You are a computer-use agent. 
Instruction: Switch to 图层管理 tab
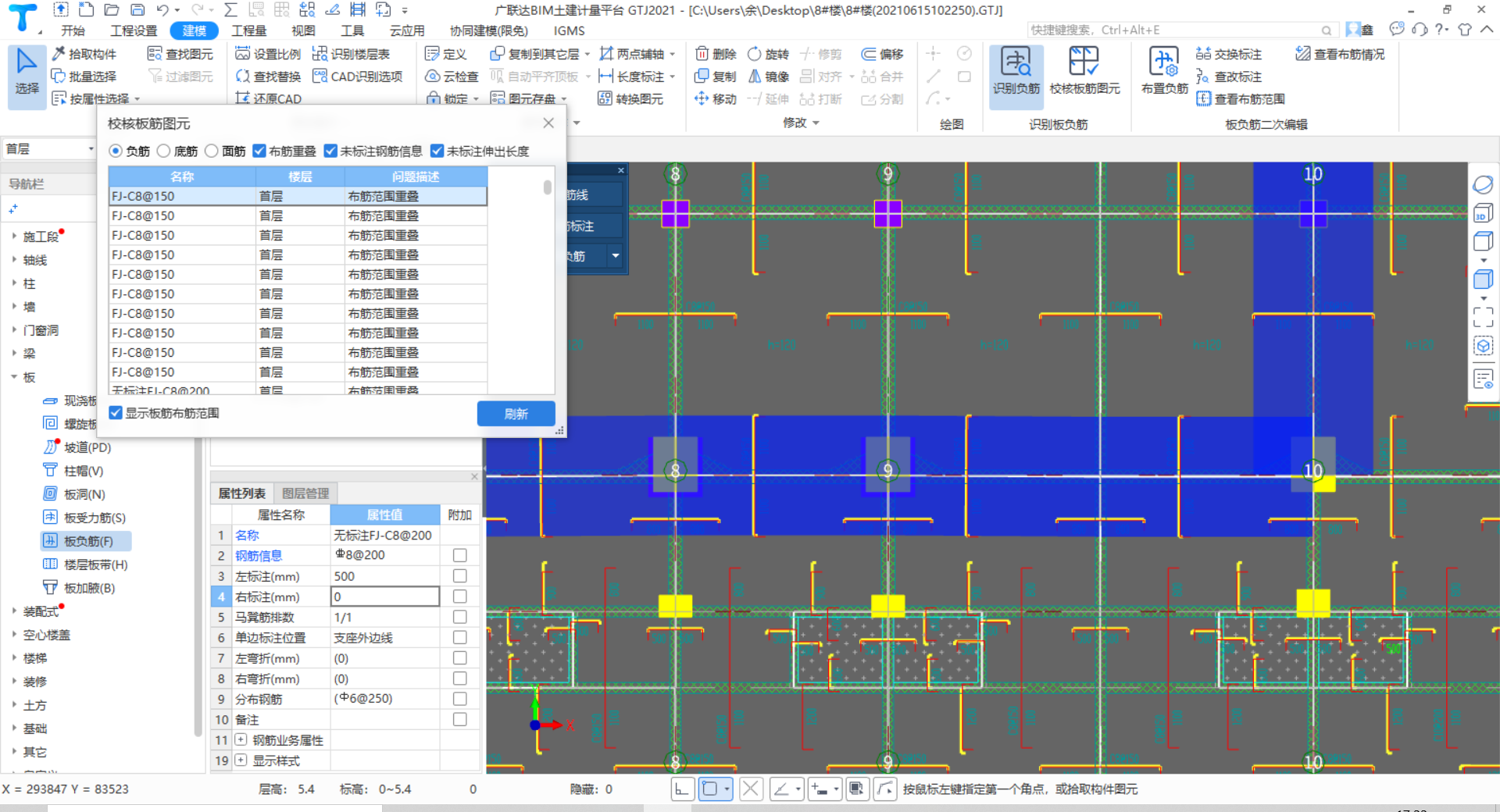(x=305, y=493)
